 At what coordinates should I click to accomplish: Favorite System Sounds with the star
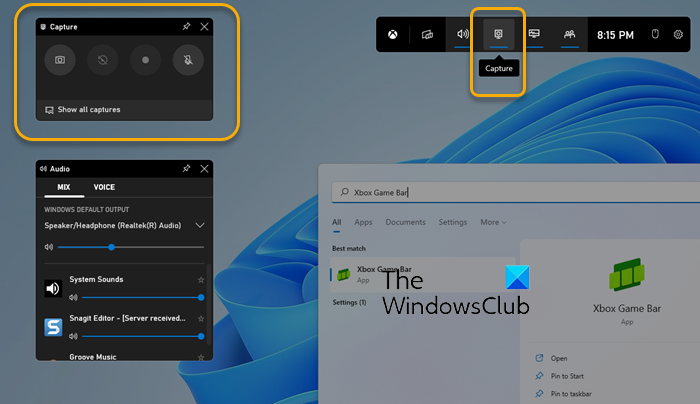[x=201, y=280]
